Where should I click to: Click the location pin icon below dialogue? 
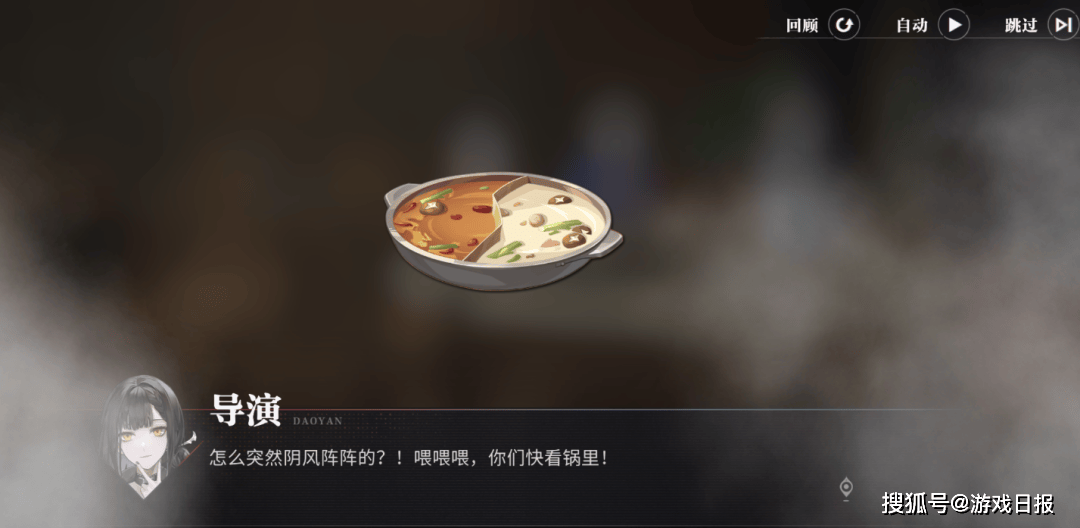point(847,489)
